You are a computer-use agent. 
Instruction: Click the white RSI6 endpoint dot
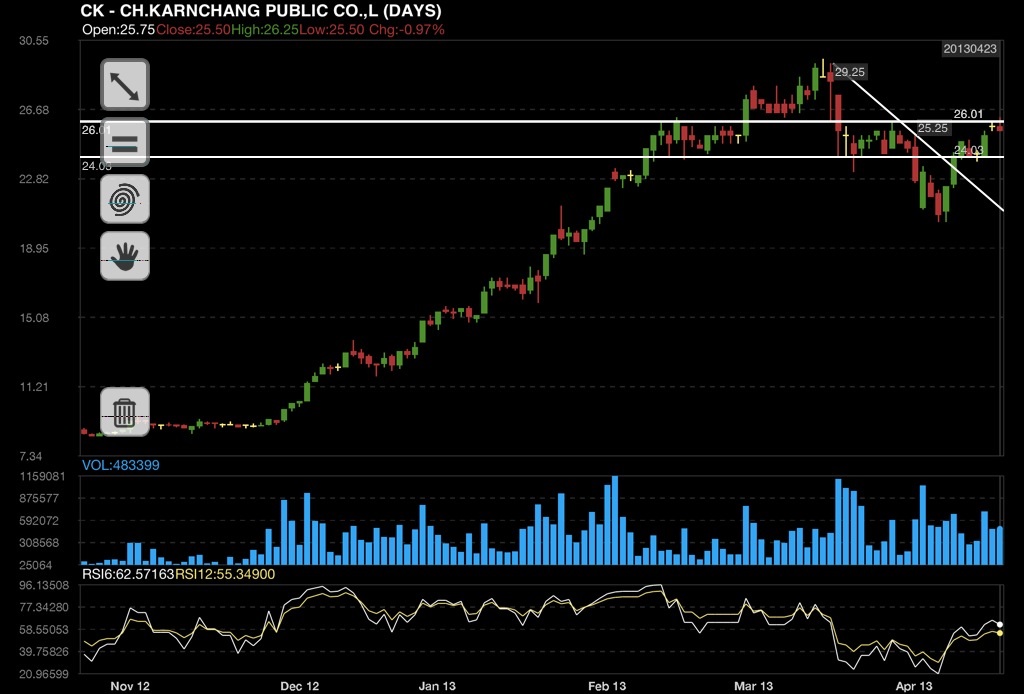[x=1000, y=625]
